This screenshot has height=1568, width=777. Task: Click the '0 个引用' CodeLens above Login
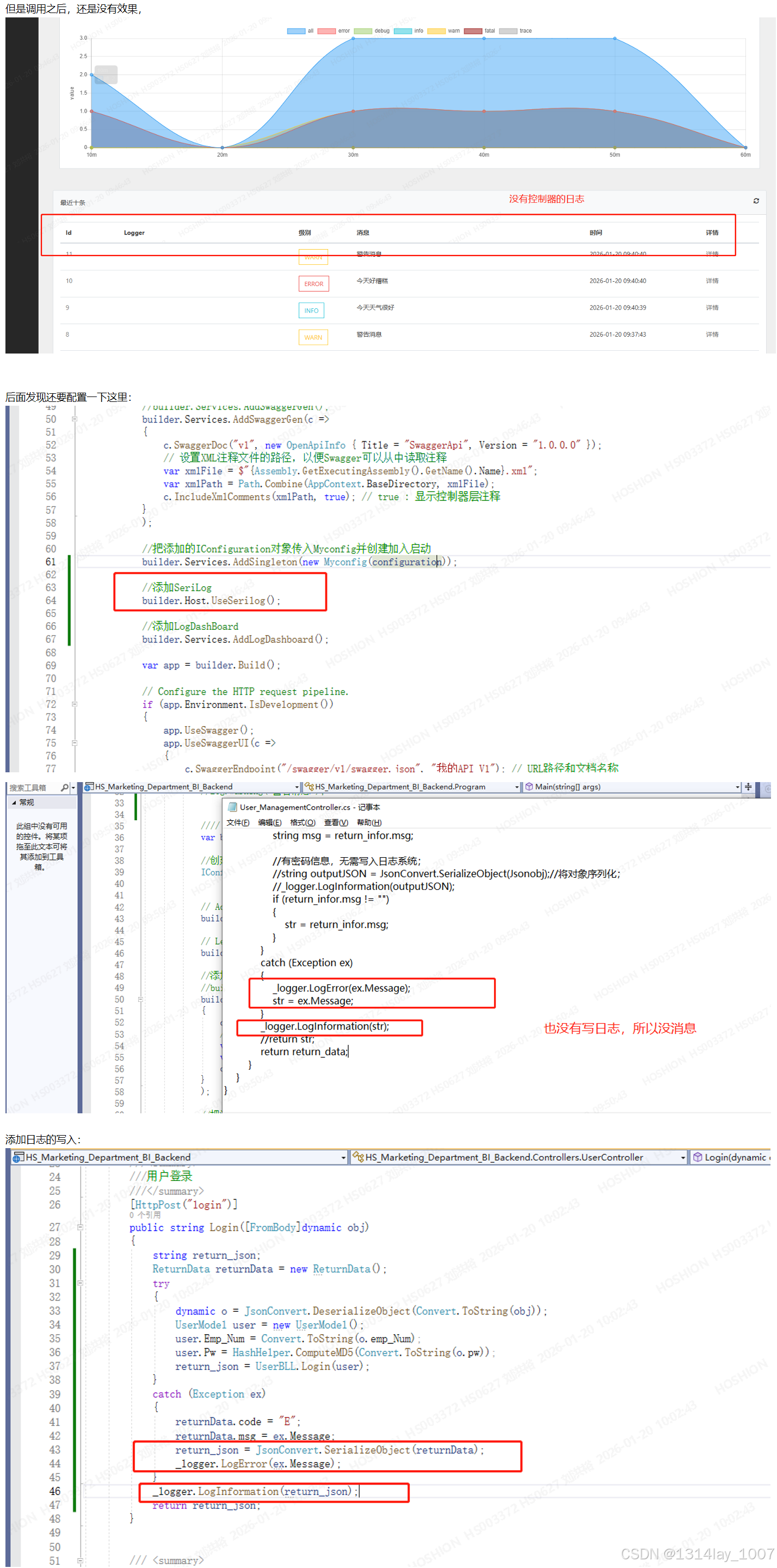pos(145,1215)
